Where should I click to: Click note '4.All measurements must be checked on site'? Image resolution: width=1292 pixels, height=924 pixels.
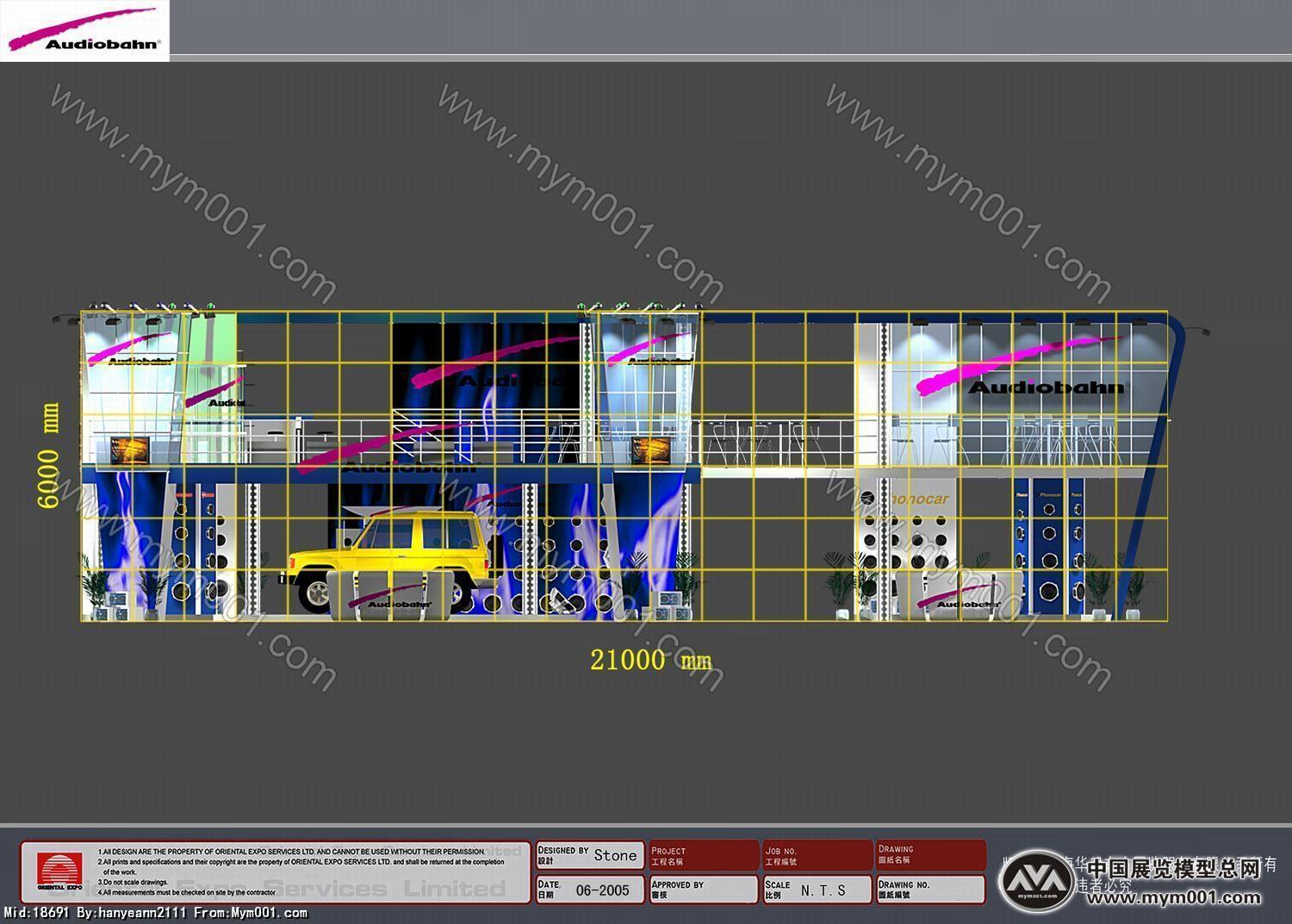186,893
